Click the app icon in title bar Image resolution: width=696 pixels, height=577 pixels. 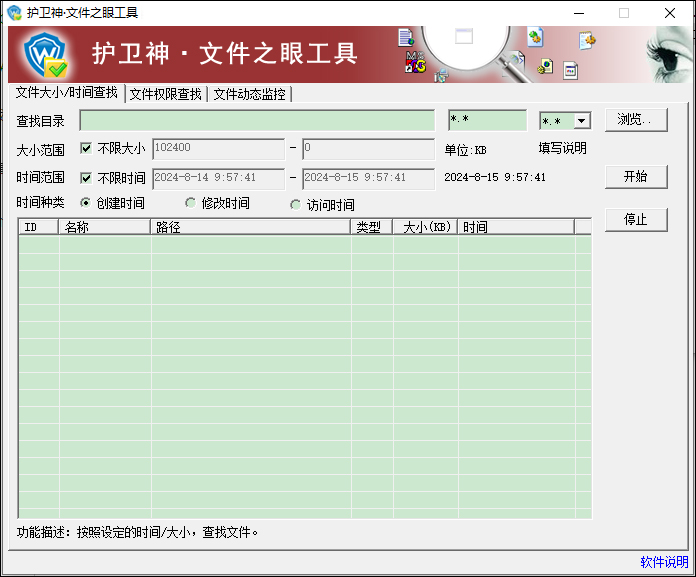pyautogui.click(x=14, y=12)
